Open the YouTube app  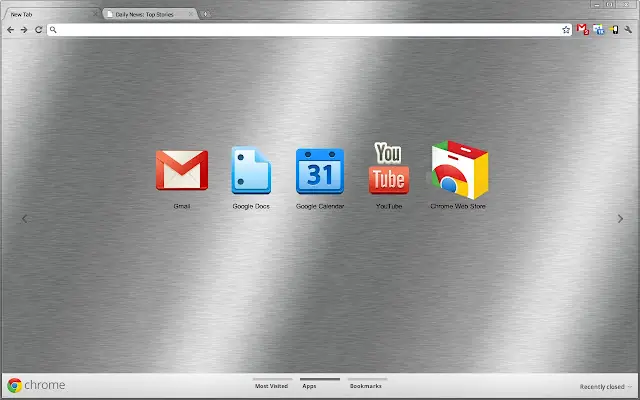[389, 168]
